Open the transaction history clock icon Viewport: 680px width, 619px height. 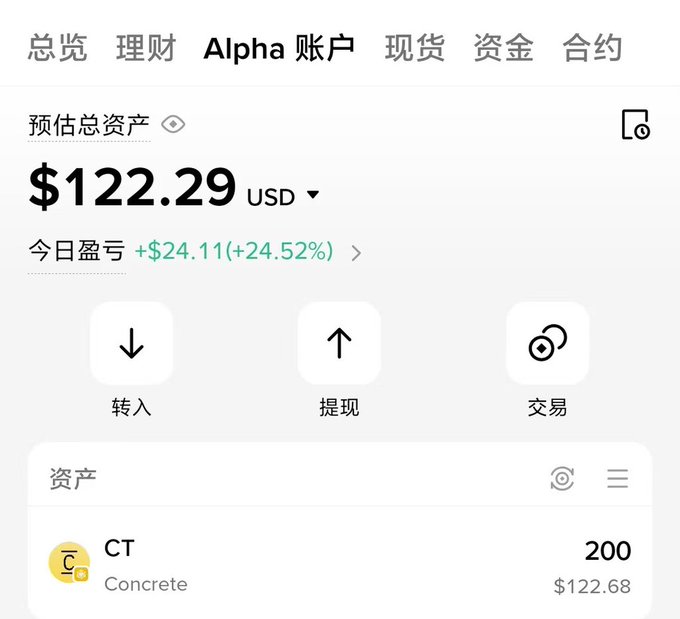(x=635, y=124)
